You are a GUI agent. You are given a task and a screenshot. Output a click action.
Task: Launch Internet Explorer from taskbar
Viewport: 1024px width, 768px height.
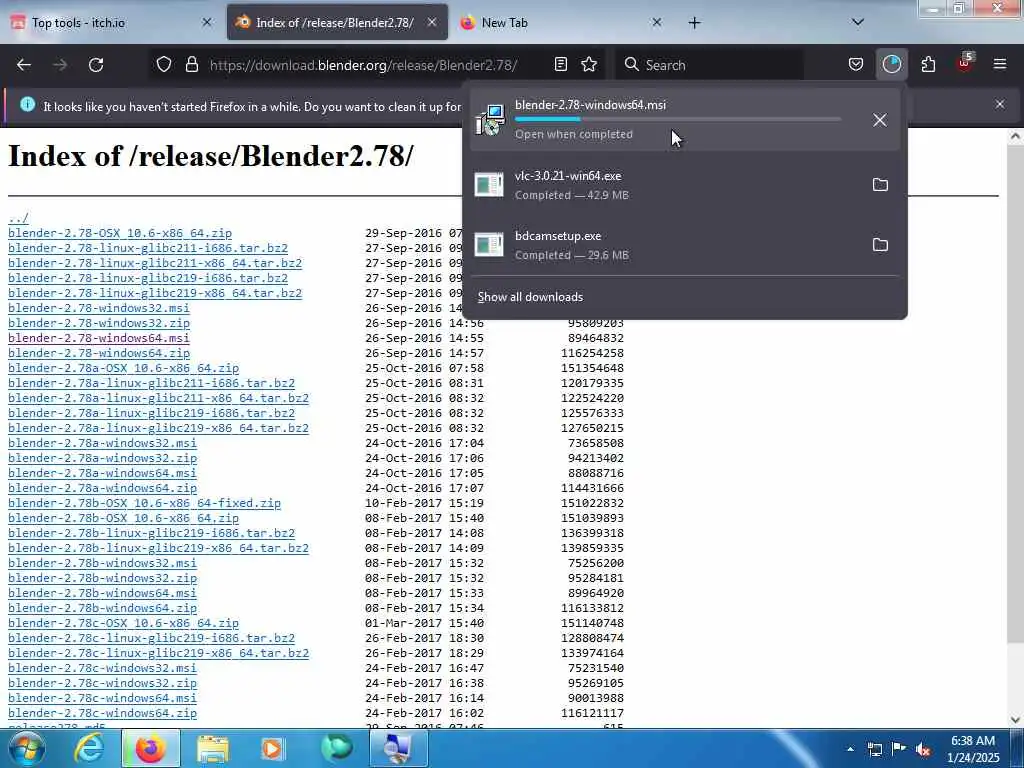[x=88, y=749]
